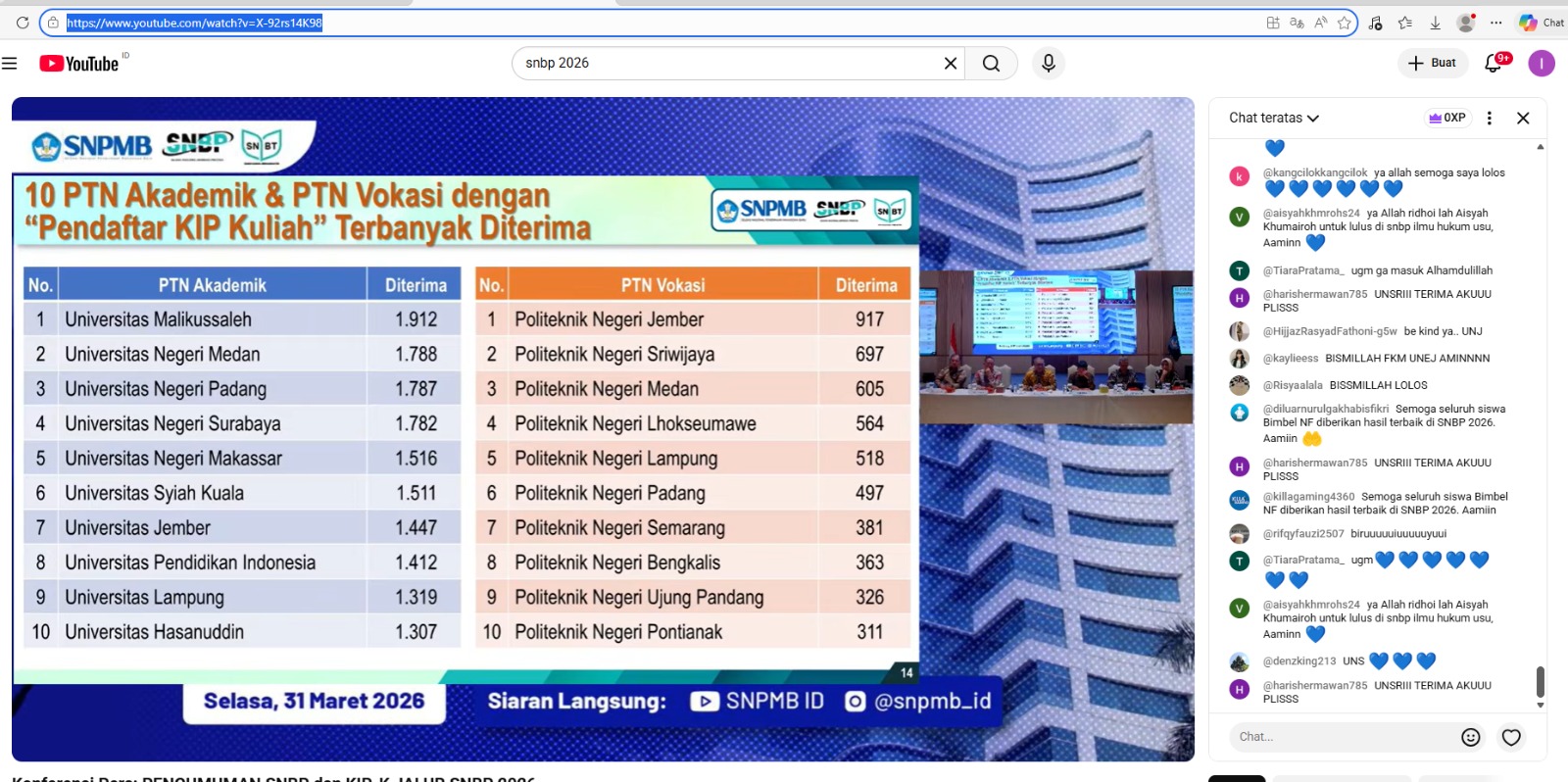Image resolution: width=1568 pixels, height=782 pixels.
Task: Go to the YouTube home logo
Action: coord(79,64)
